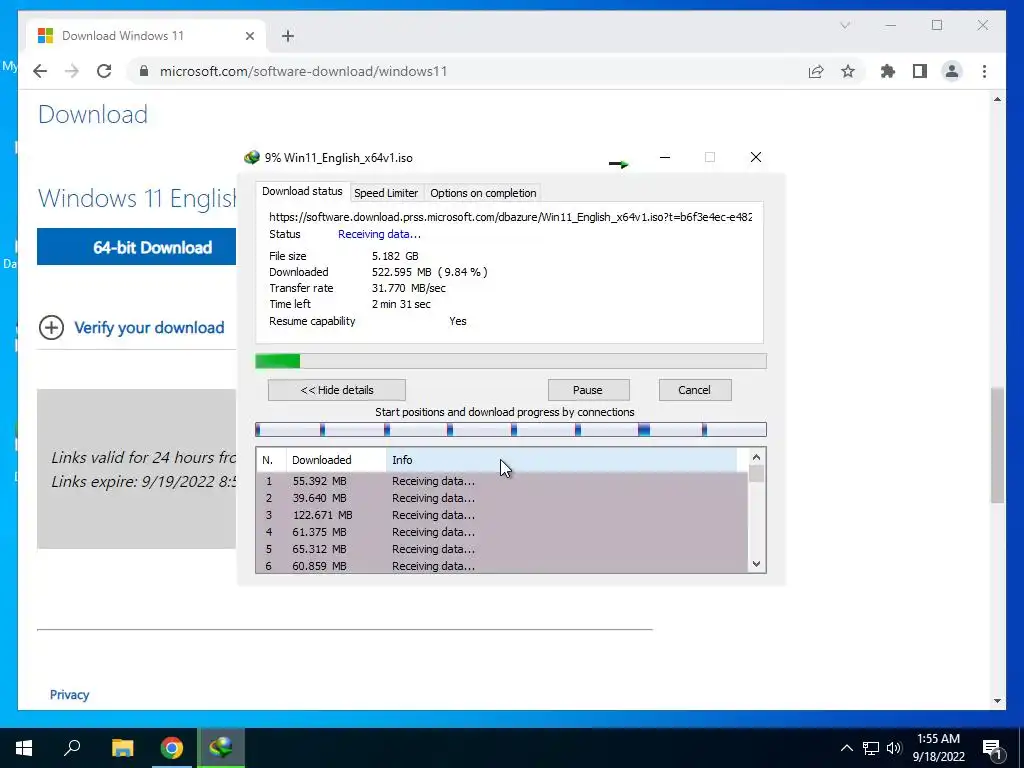Open the volume speaker tray icon
Image resolution: width=1024 pixels, height=768 pixels.
coord(894,748)
